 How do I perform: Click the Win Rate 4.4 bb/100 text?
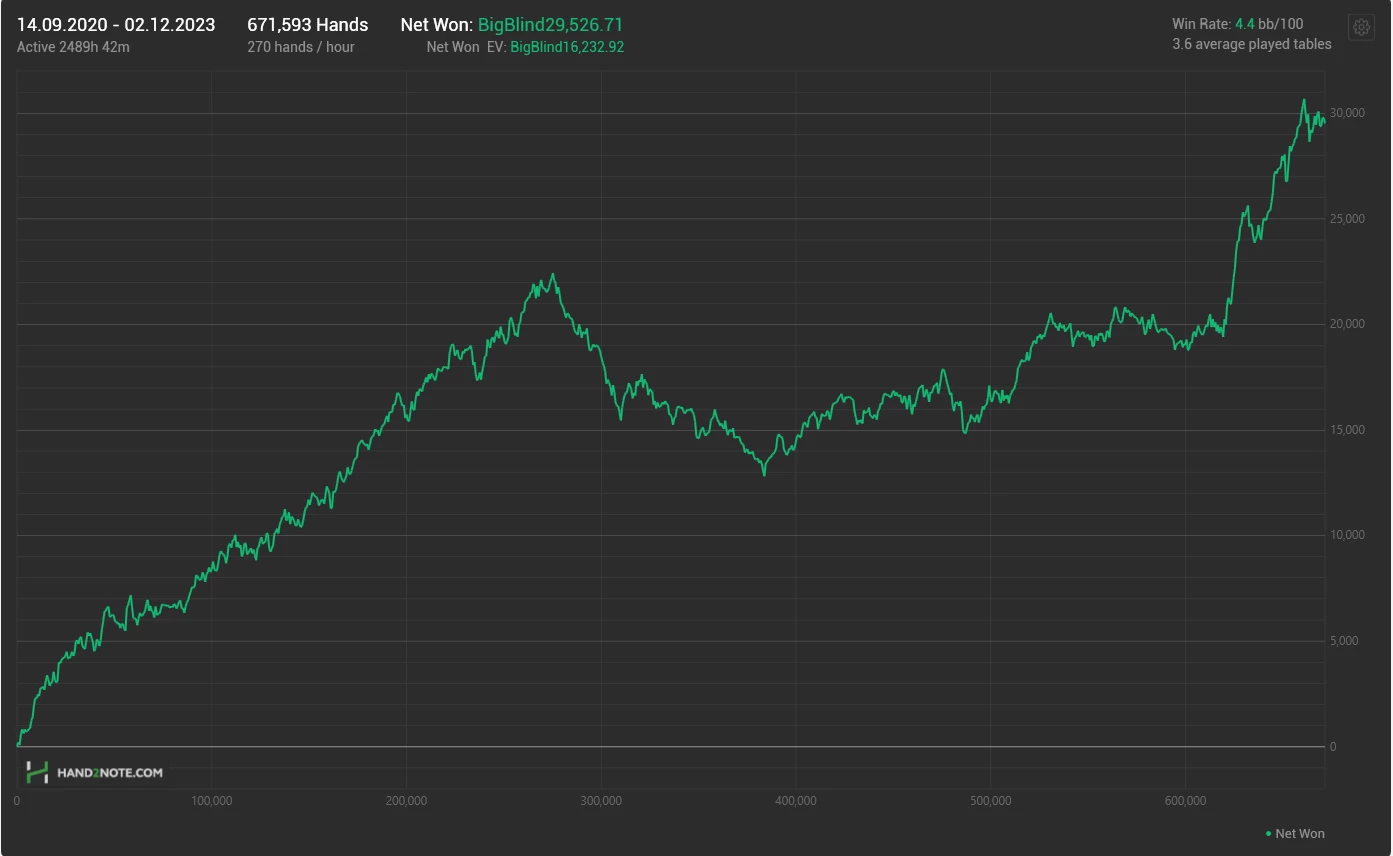pos(1238,24)
